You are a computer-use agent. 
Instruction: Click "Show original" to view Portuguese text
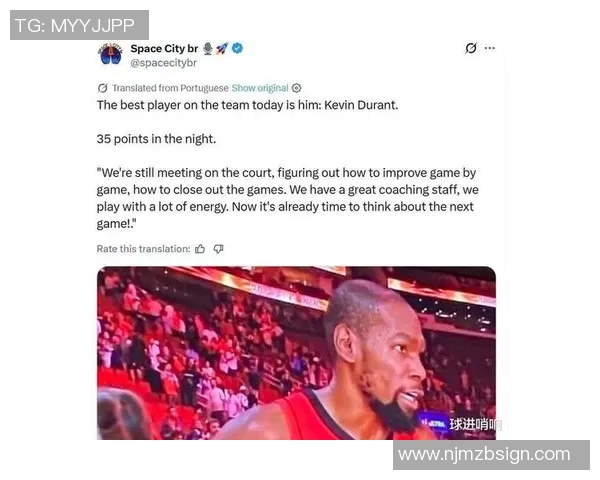pos(260,88)
